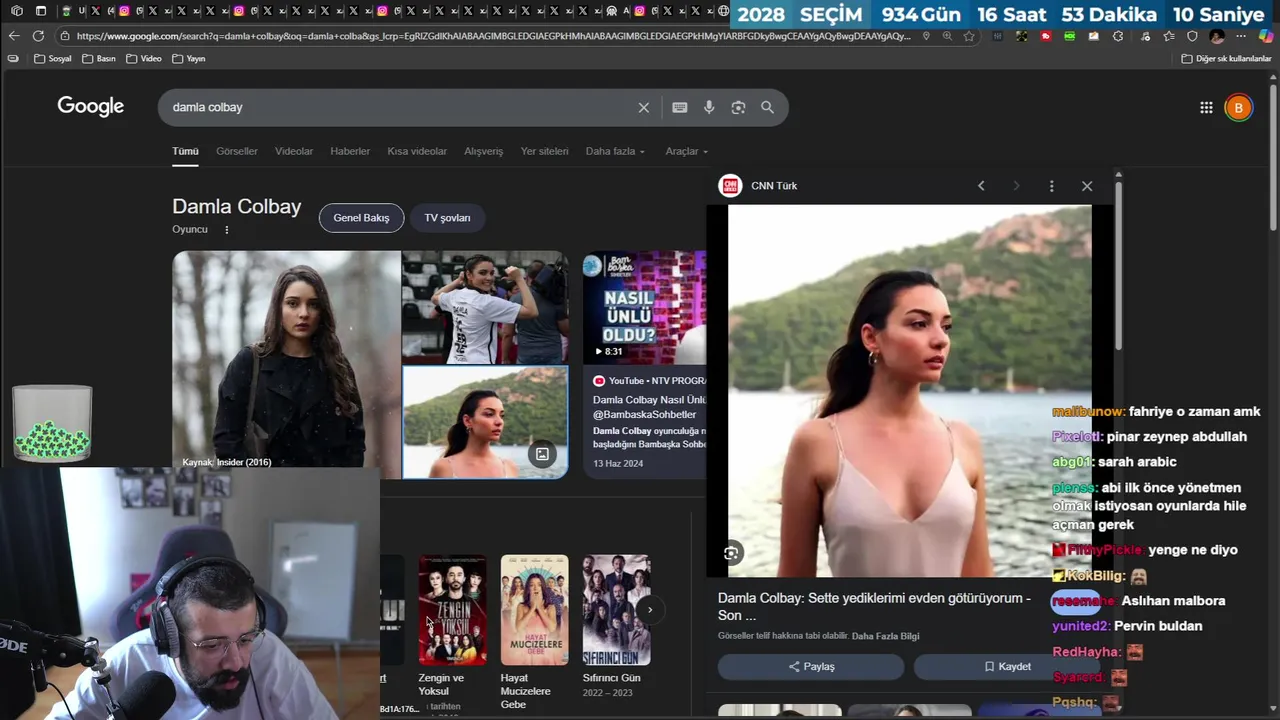The height and width of the screenshot is (720, 1280).
Task: Open the three-dot menu in image panel
Action: [x=1051, y=186]
